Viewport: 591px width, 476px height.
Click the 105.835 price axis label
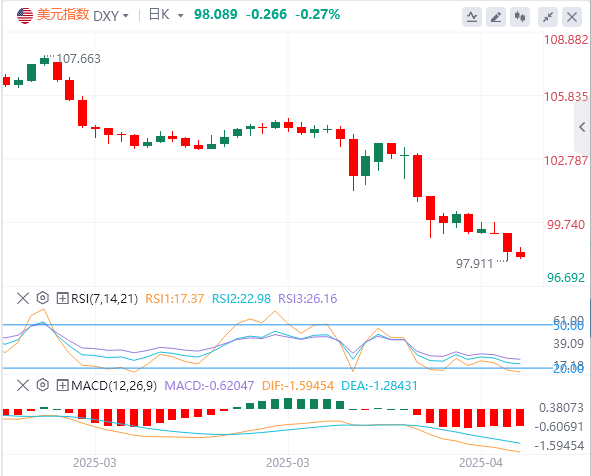coord(566,97)
